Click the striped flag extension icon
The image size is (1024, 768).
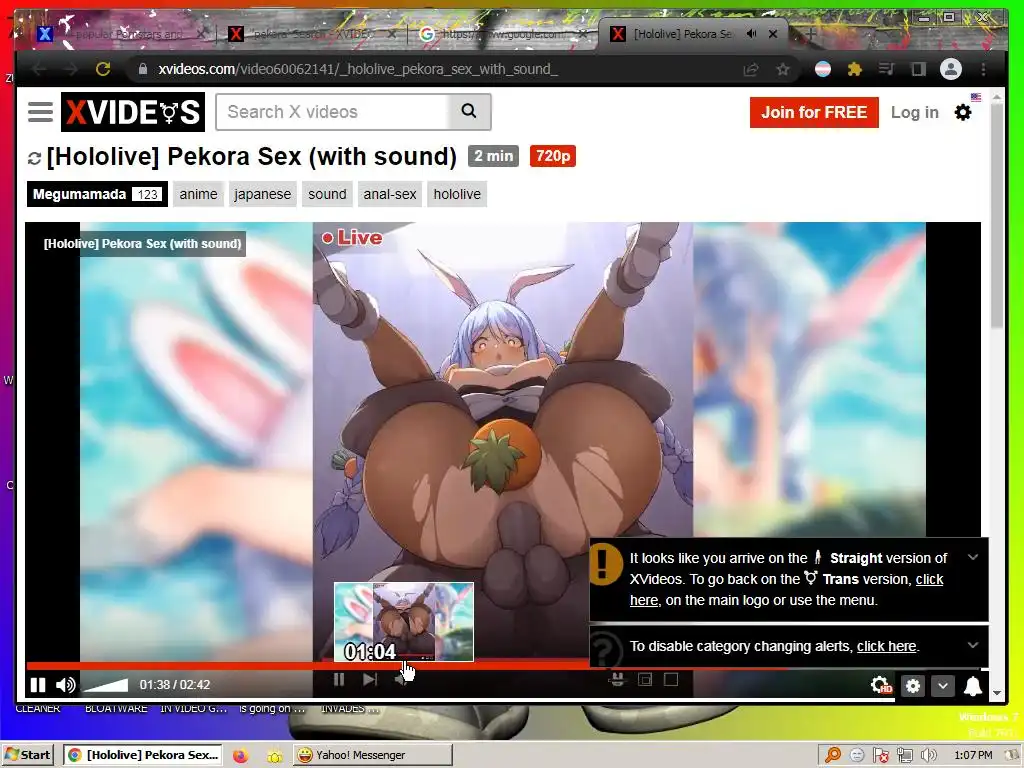tap(823, 69)
